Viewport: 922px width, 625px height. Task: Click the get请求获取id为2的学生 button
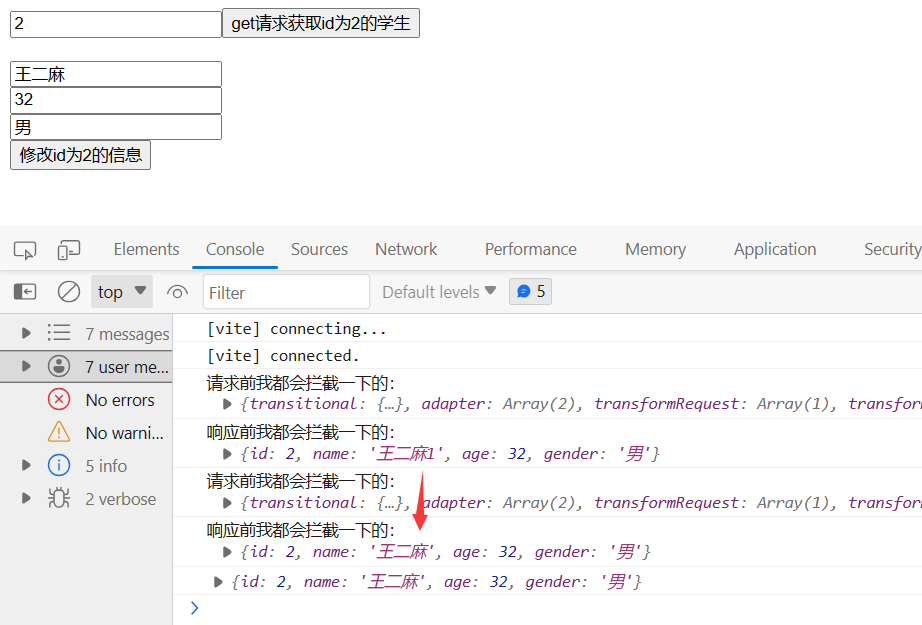(320, 23)
